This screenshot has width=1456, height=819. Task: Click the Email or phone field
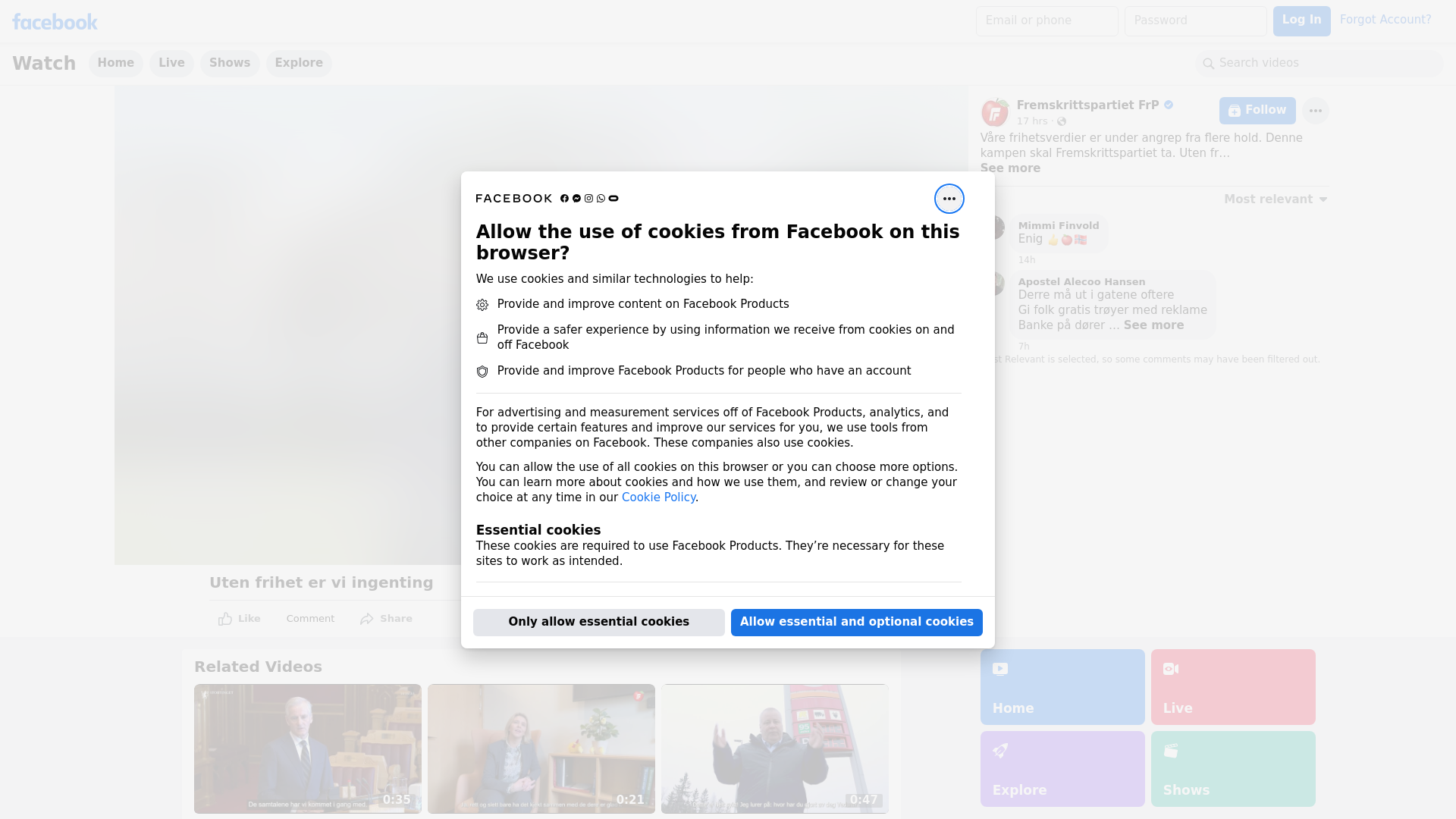(1046, 20)
